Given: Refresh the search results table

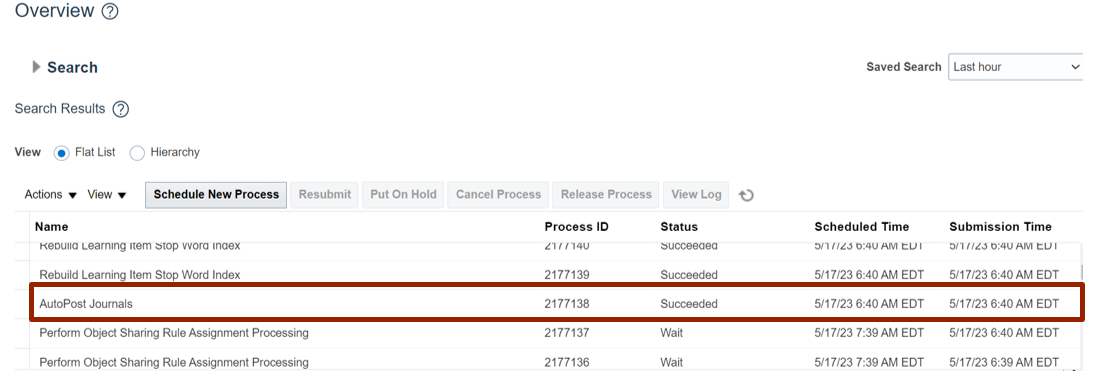Looking at the screenshot, I should tap(746, 195).
